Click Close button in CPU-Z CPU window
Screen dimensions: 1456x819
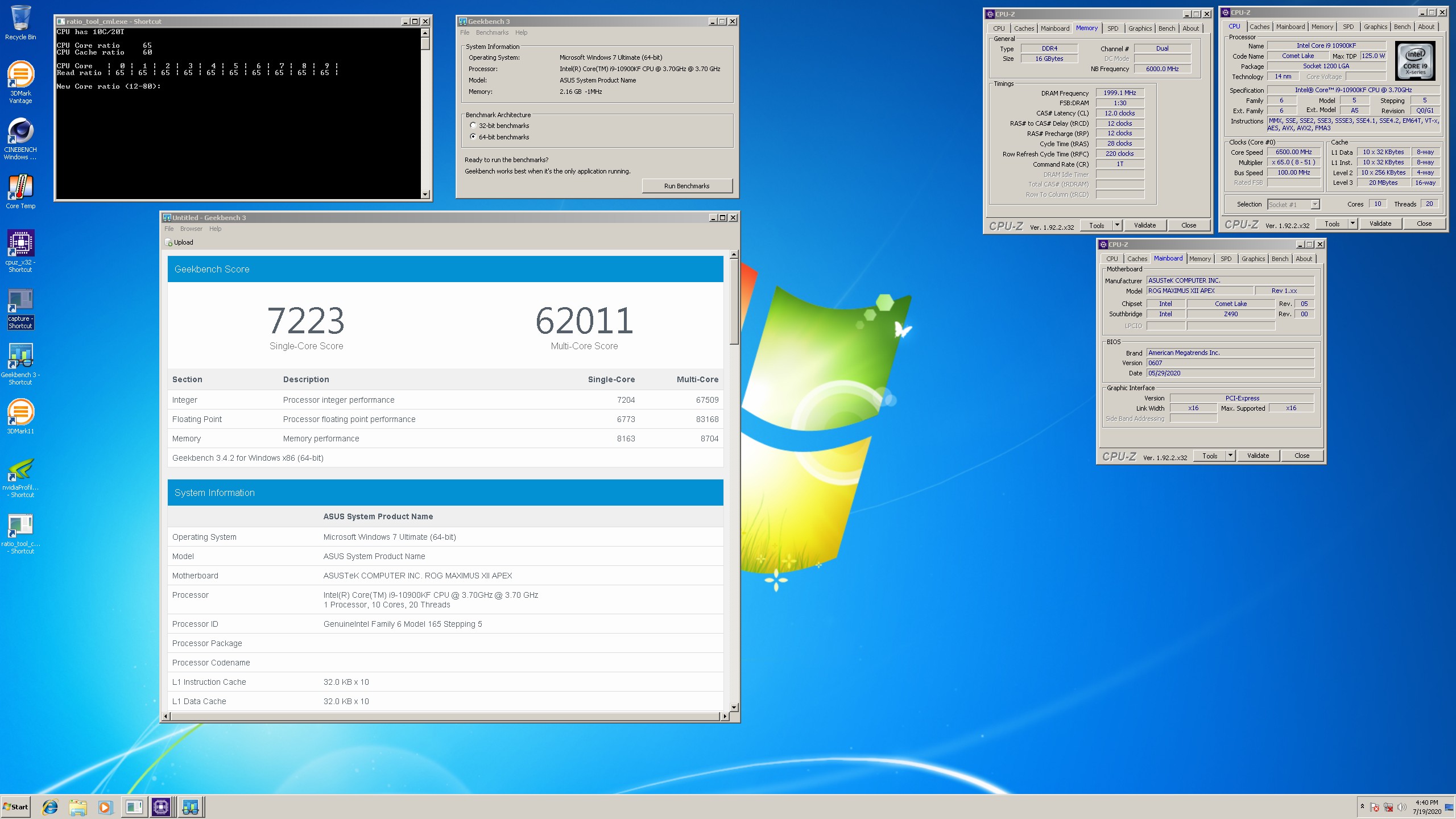pos(1424,224)
